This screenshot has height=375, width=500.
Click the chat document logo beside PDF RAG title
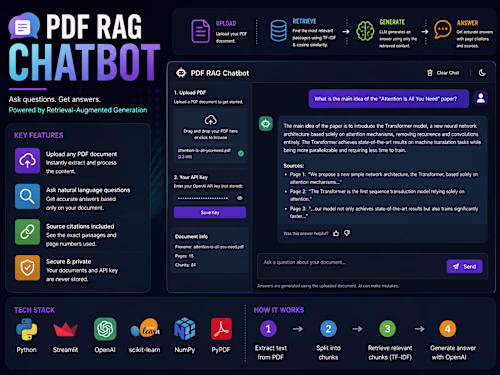click(24, 26)
